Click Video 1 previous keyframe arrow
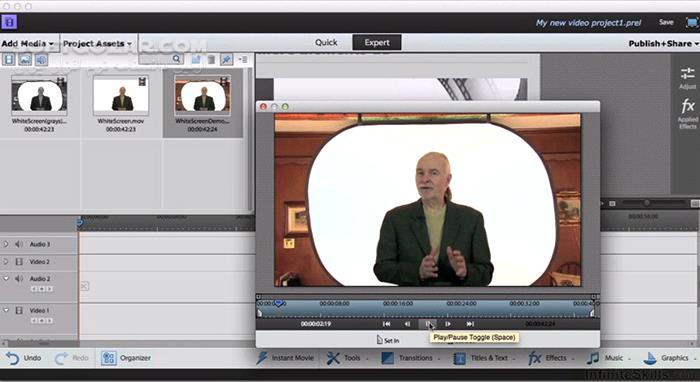Screen dimensions: 700x382 33,320
